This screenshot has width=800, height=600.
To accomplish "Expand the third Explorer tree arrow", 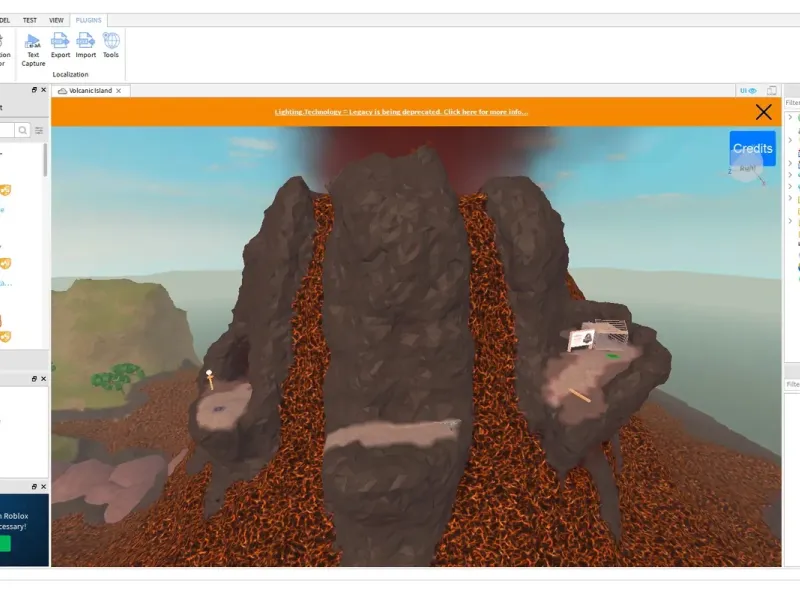I will [x=790, y=163].
